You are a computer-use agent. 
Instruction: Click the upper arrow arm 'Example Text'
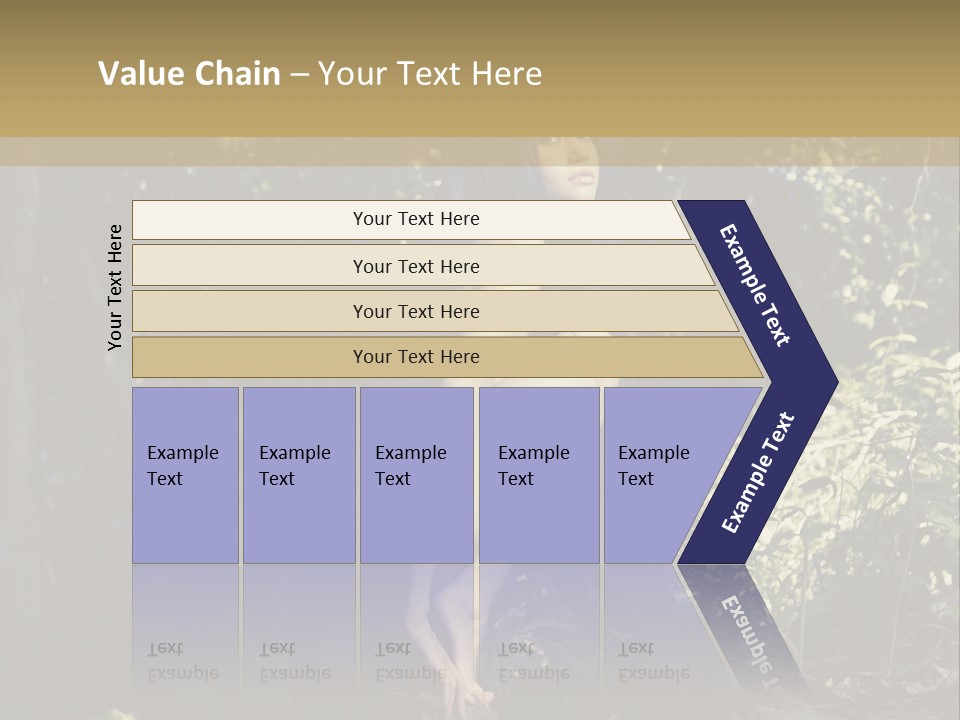tap(754, 285)
